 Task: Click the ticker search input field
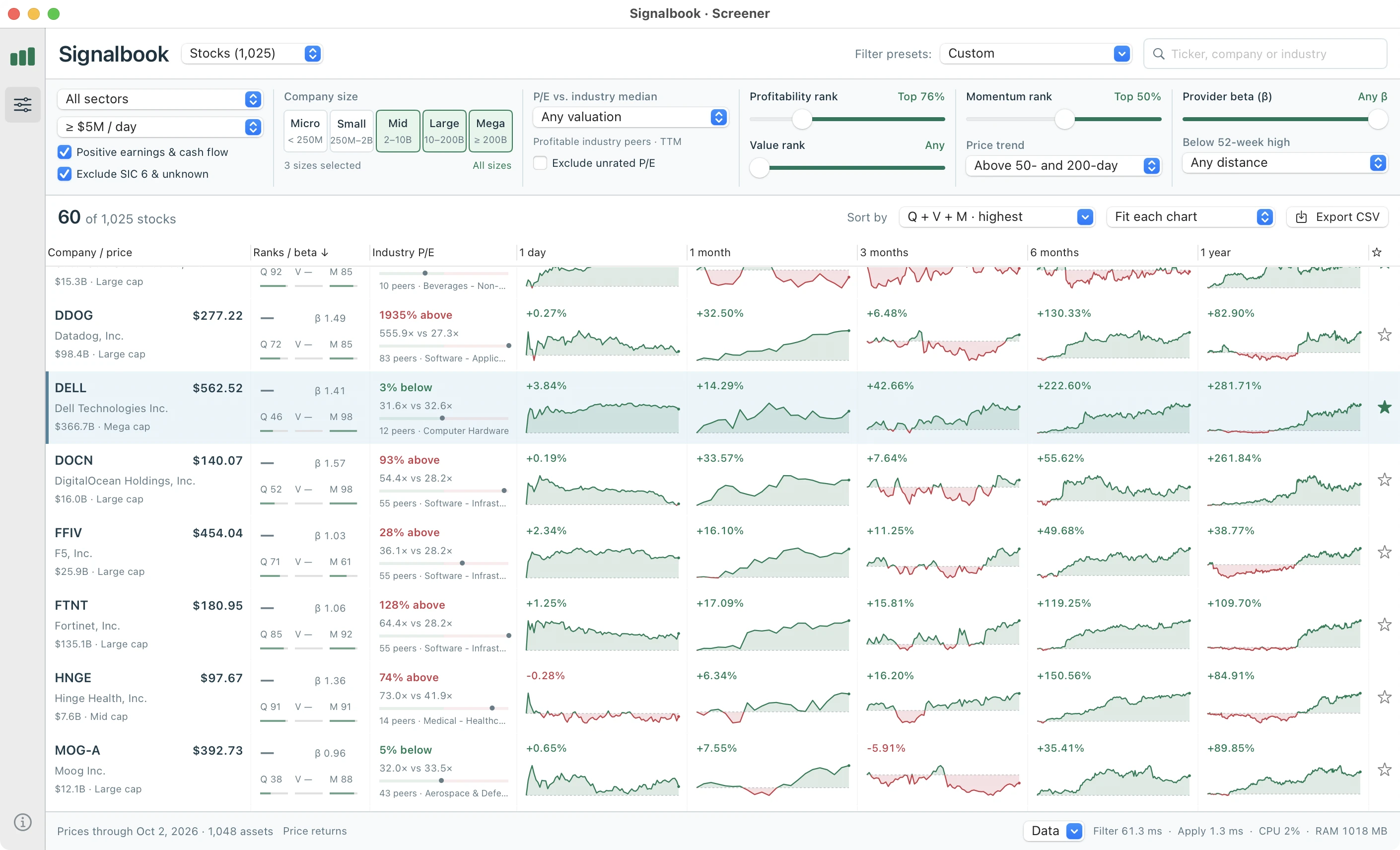tap(1265, 54)
